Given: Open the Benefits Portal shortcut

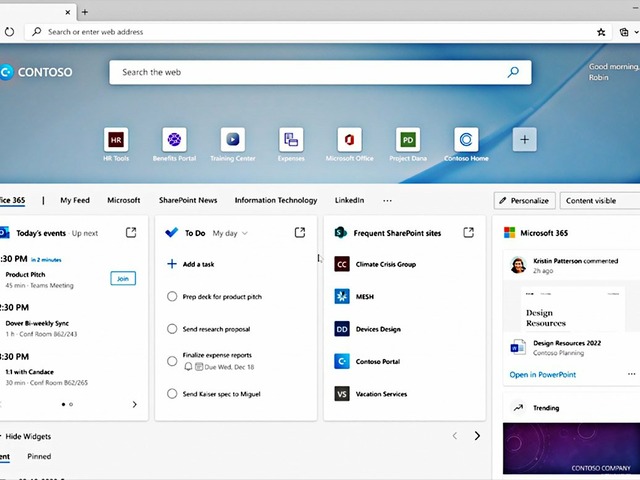Looking at the screenshot, I should click(174, 140).
